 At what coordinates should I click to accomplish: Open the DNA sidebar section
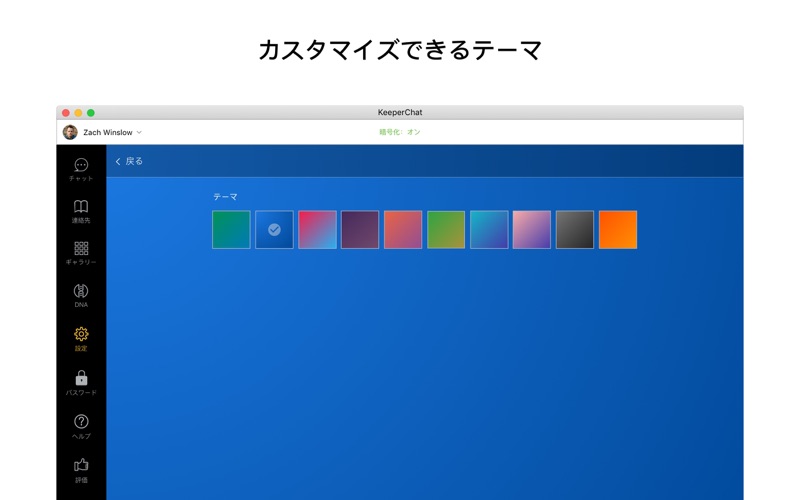[x=81, y=296]
